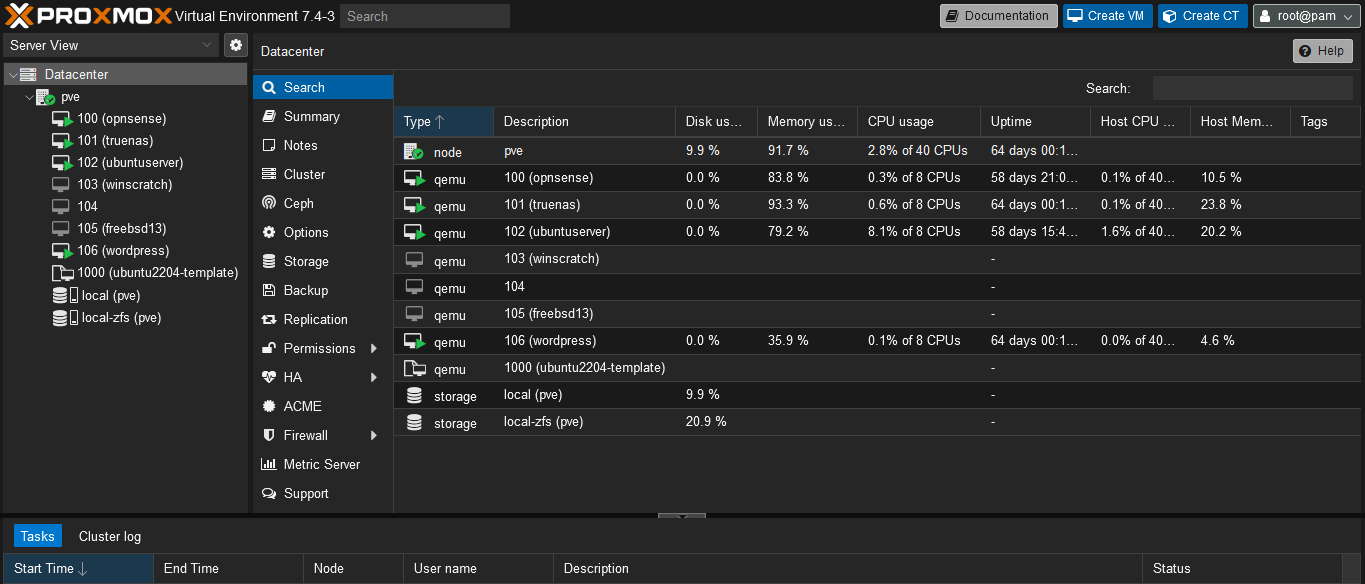The height and width of the screenshot is (584, 1365).
Task: Open the root@pam user menu
Action: (x=1305, y=16)
